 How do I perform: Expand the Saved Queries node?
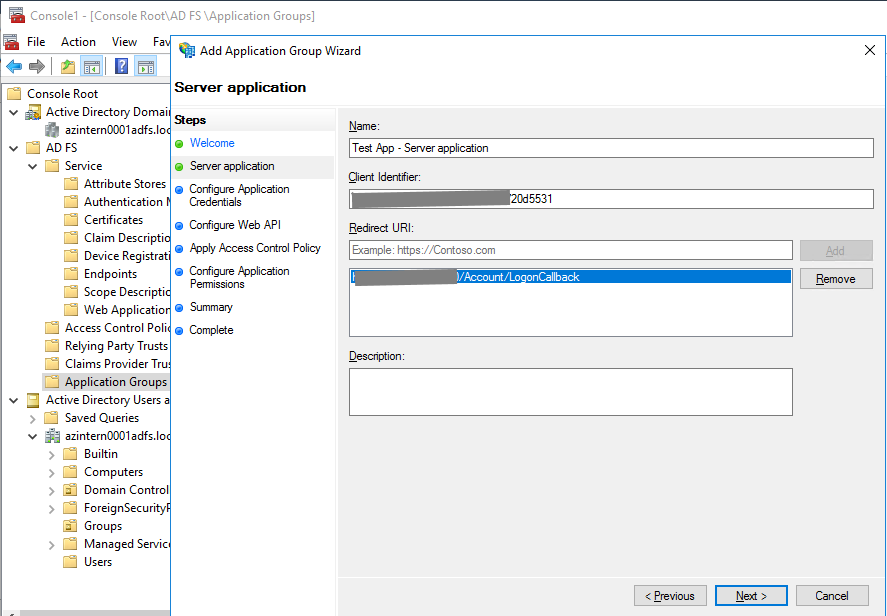coord(32,418)
